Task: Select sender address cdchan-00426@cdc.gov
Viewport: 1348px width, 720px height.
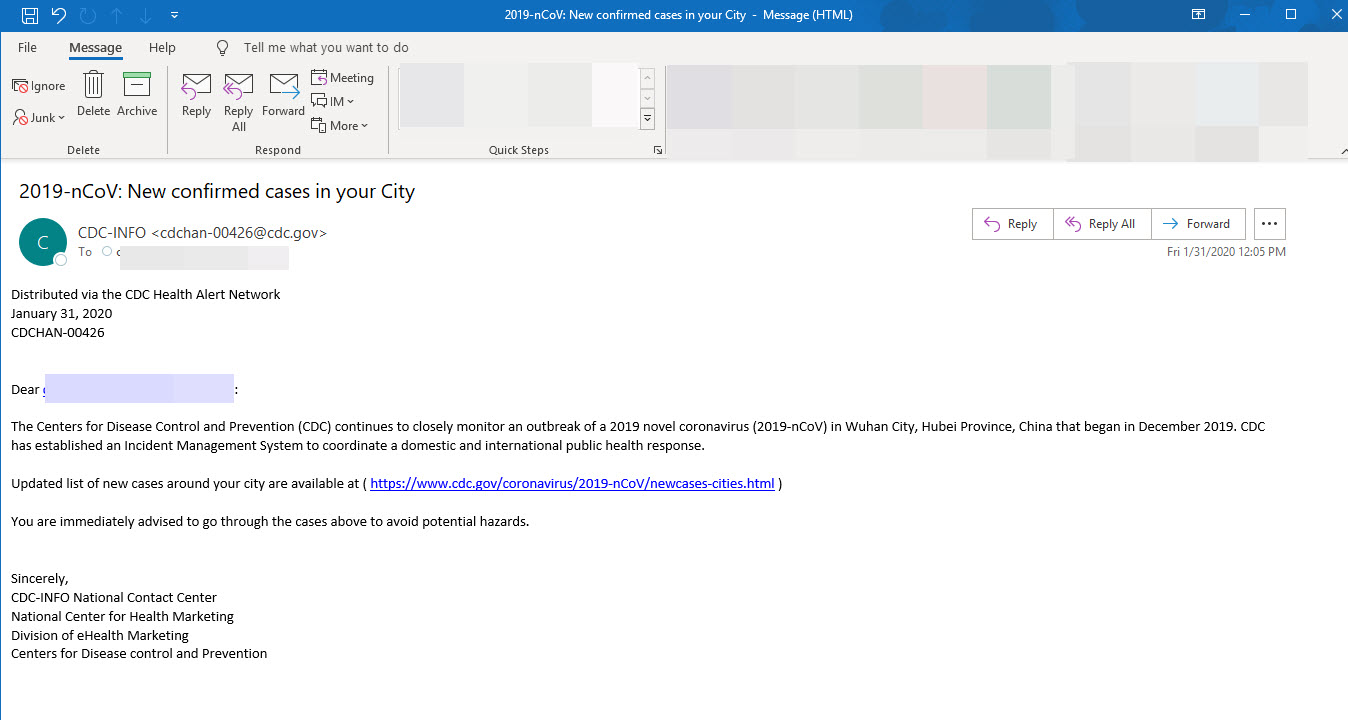Action: pos(238,232)
